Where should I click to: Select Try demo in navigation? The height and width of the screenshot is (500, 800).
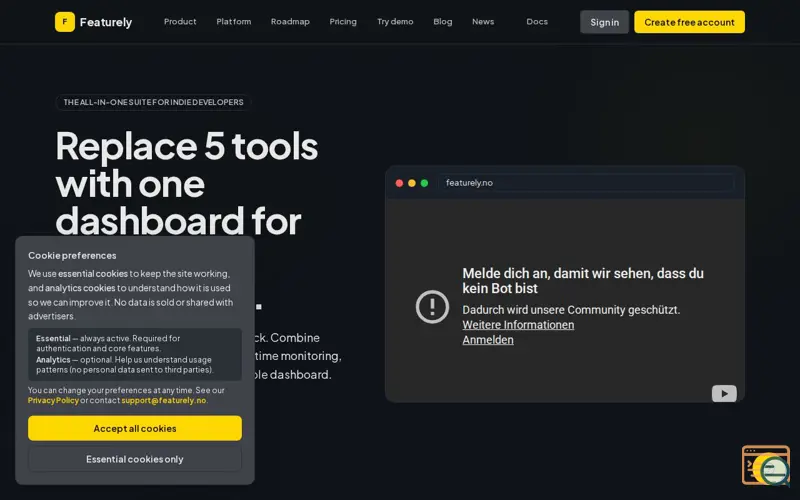pyautogui.click(x=395, y=21)
